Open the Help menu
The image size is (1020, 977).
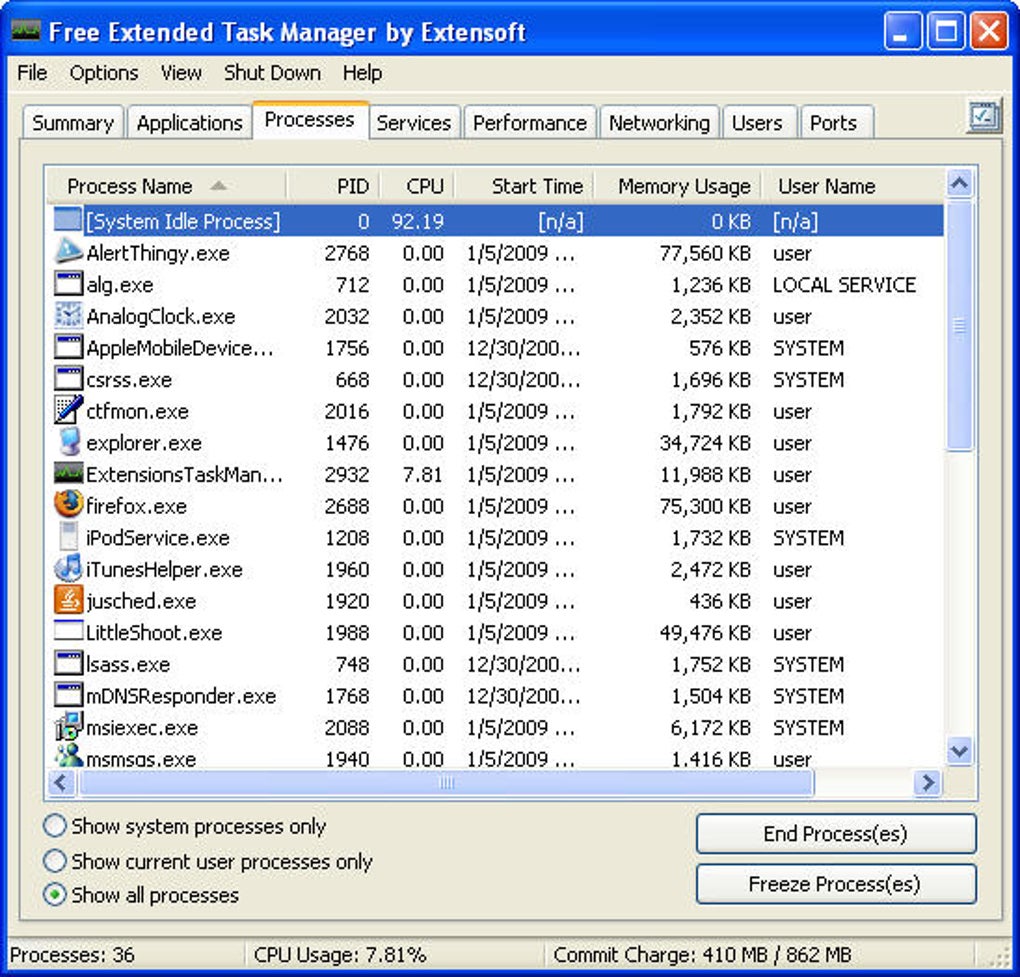tap(362, 73)
